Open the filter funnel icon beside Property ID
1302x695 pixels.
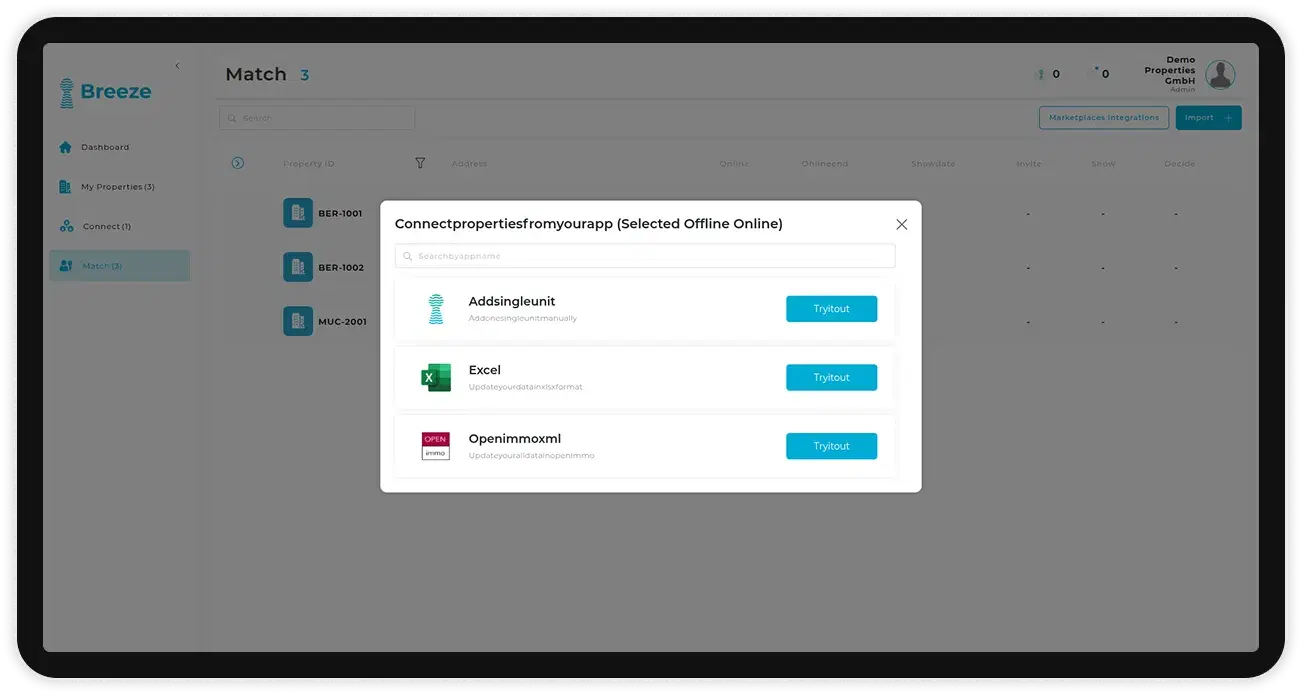tap(420, 163)
